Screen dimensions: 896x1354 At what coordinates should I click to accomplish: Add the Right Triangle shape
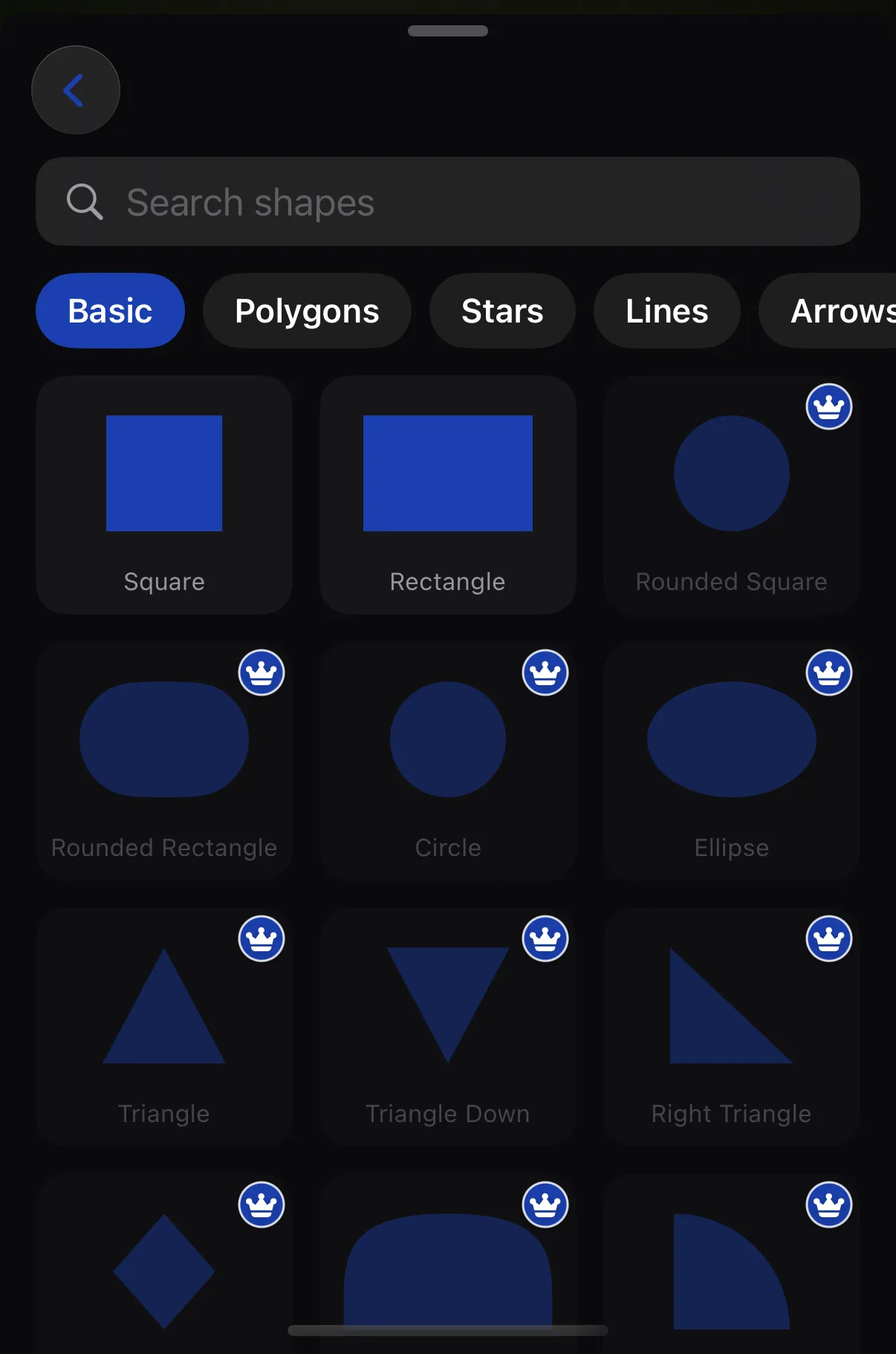click(x=732, y=1026)
